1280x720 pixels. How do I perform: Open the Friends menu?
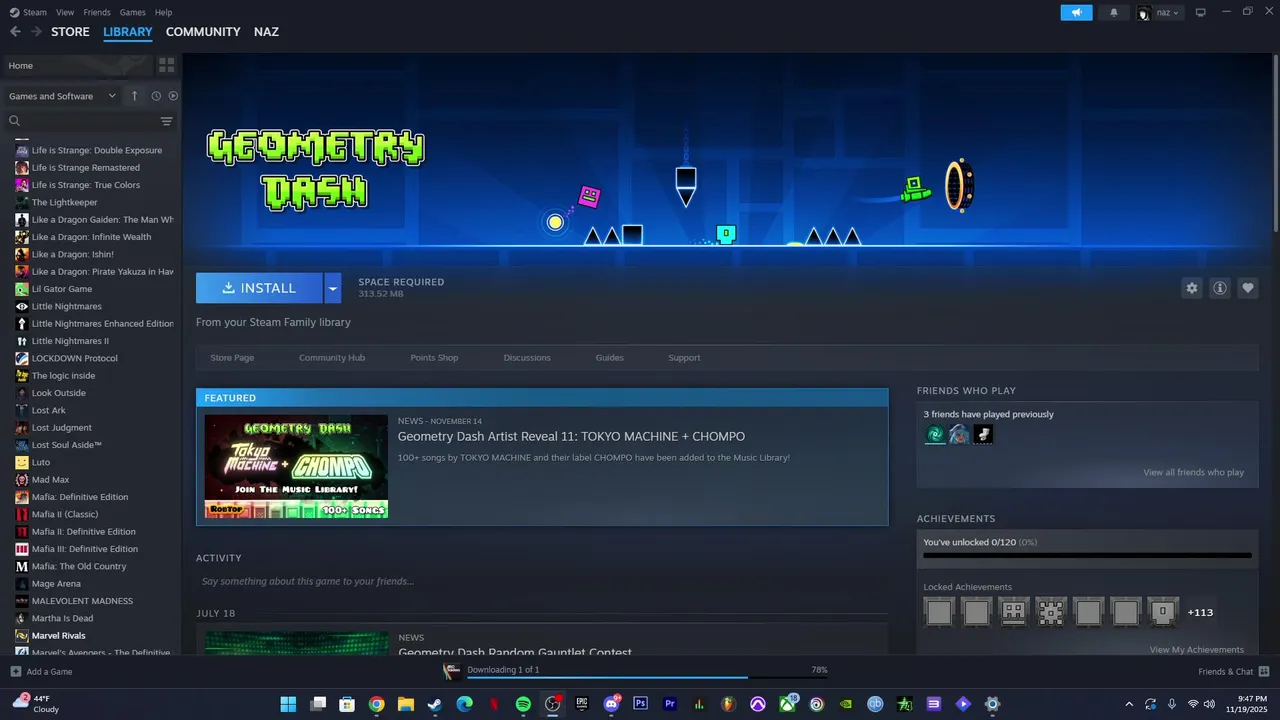pos(97,12)
